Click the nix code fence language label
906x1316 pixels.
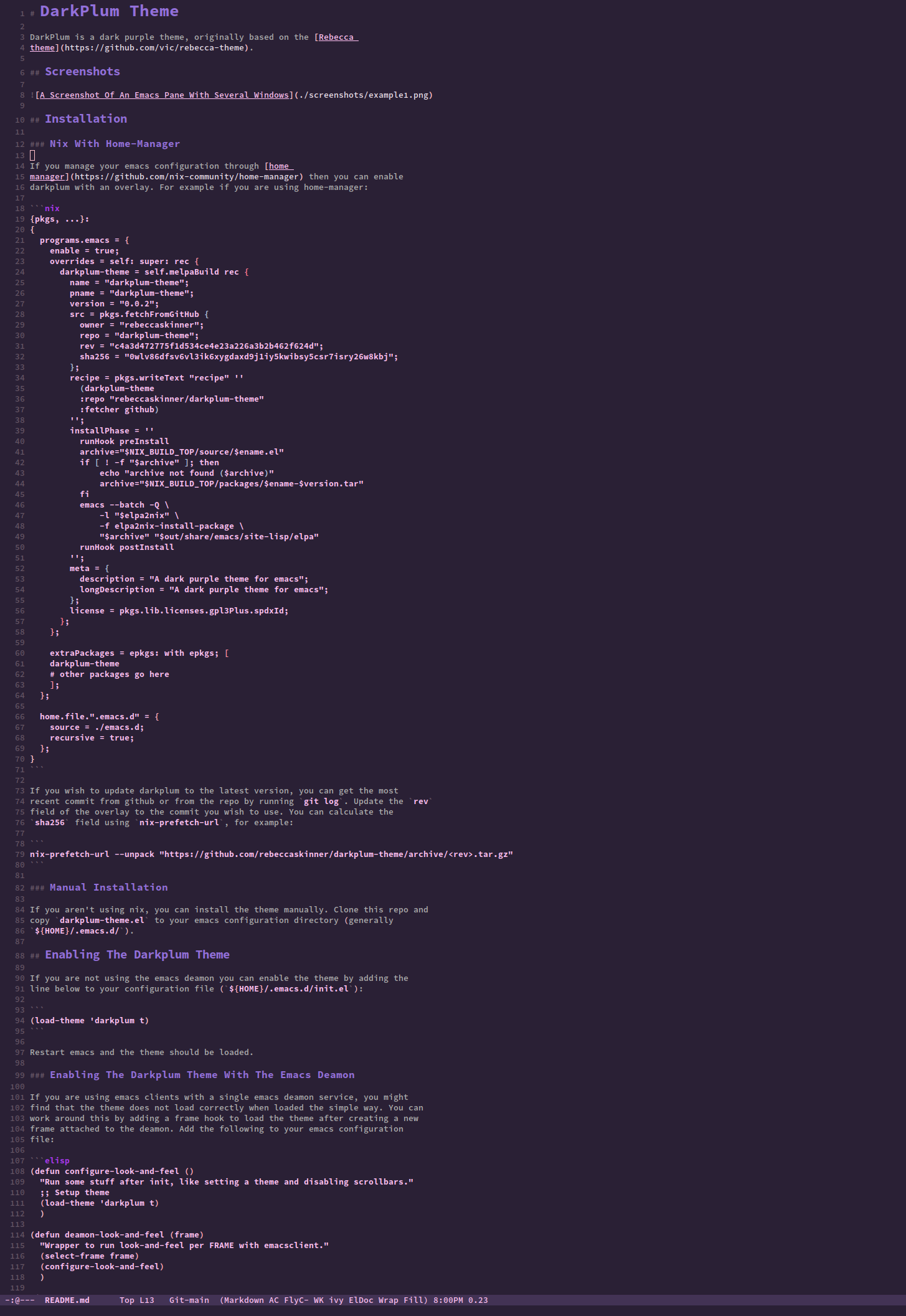point(52,209)
